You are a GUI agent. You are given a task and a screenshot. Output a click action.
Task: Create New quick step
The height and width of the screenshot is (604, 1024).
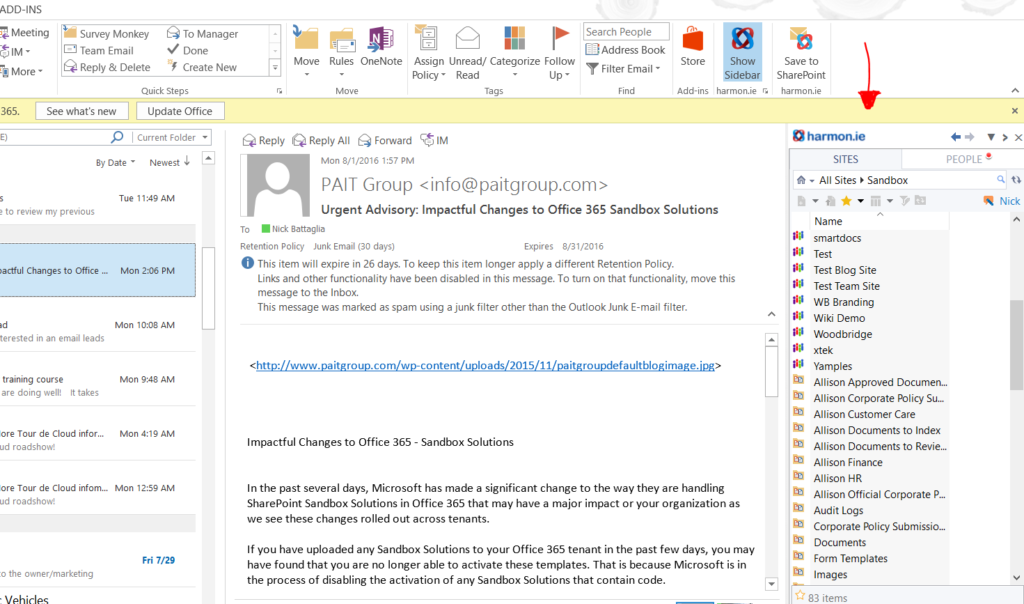pos(202,67)
